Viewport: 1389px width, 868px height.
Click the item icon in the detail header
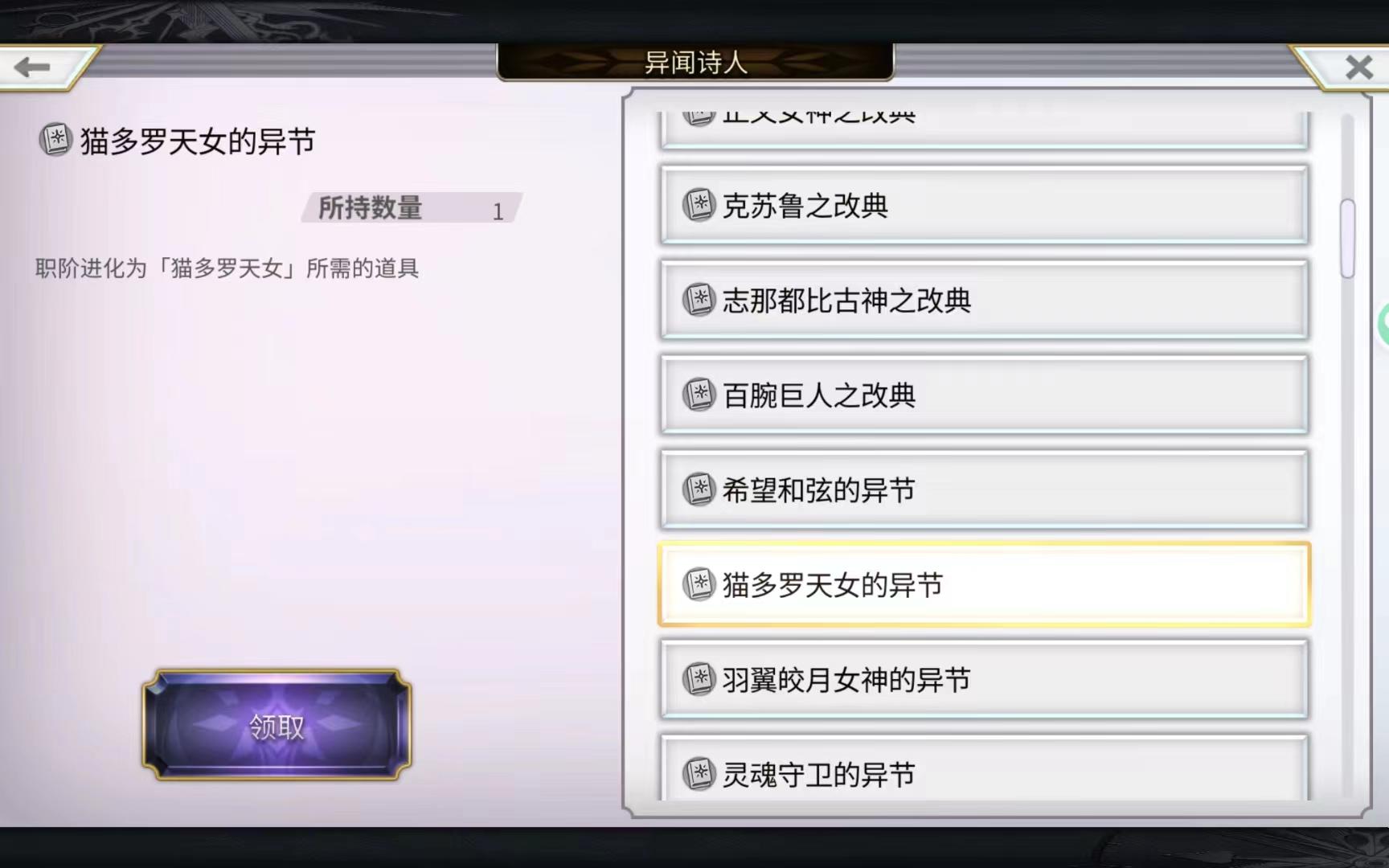55,140
